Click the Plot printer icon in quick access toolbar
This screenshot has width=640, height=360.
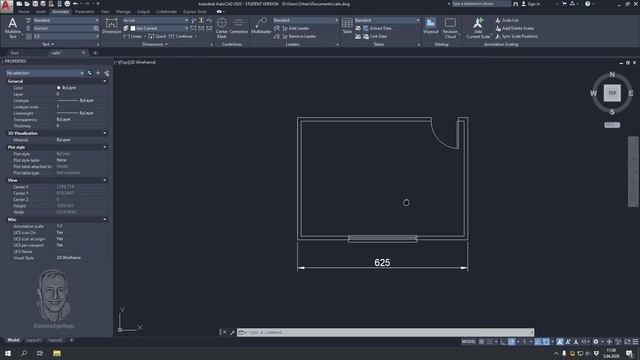pos(67,4)
